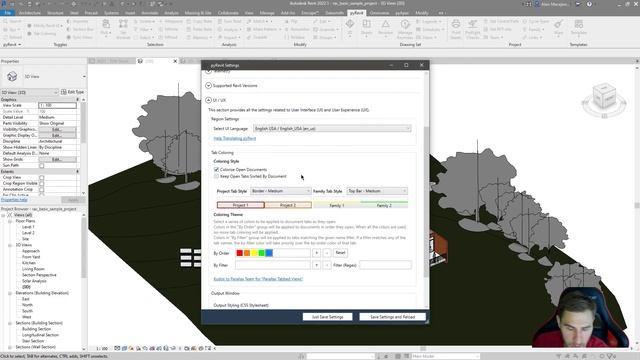Click the Reset button for By Order colors
The image size is (640, 360).
pyautogui.click(x=340, y=253)
